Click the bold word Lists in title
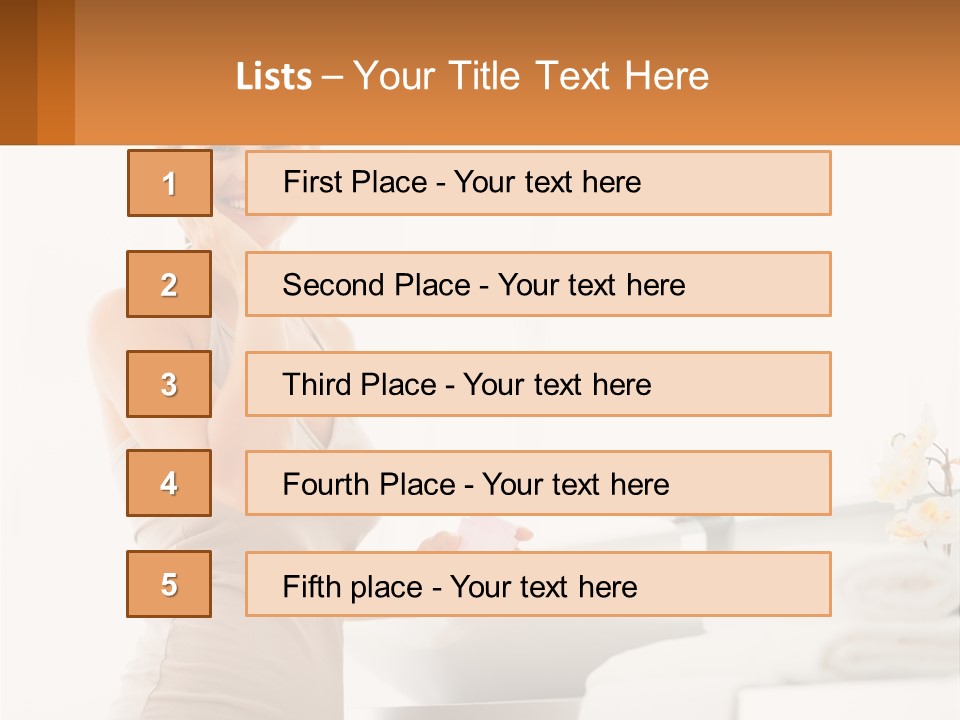This screenshot has height=720, width=960. 274,77
